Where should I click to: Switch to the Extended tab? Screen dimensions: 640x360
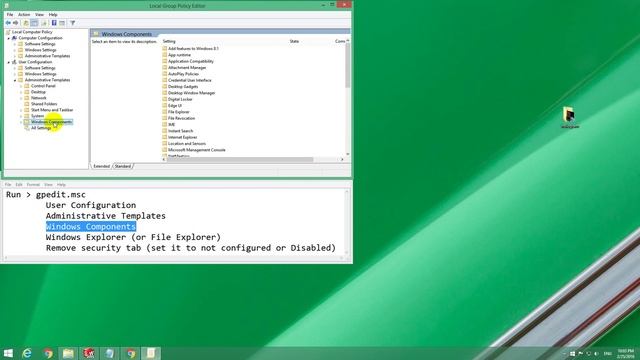point(101,166)
